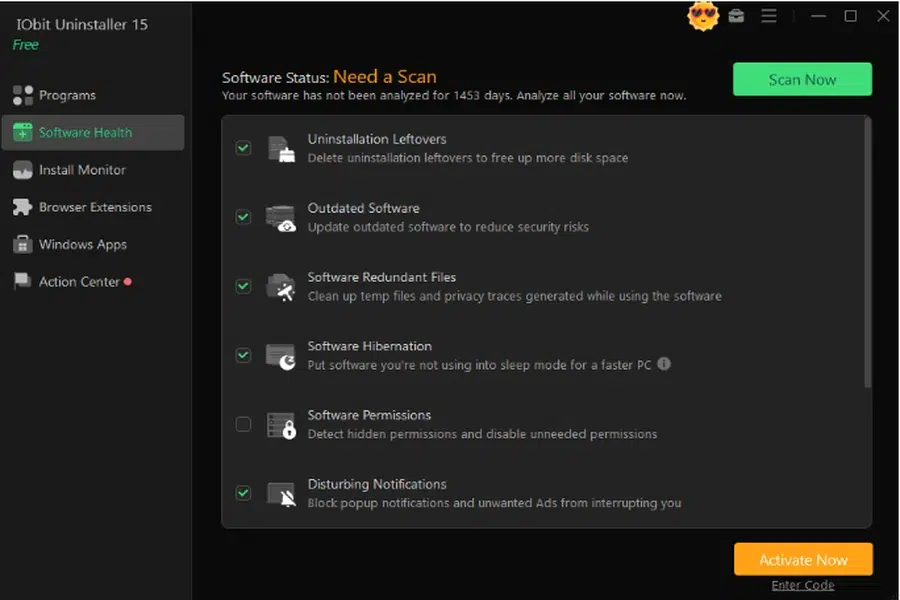
Task: Click 'Clean up temp files' description text
Action: coord(514,296)
